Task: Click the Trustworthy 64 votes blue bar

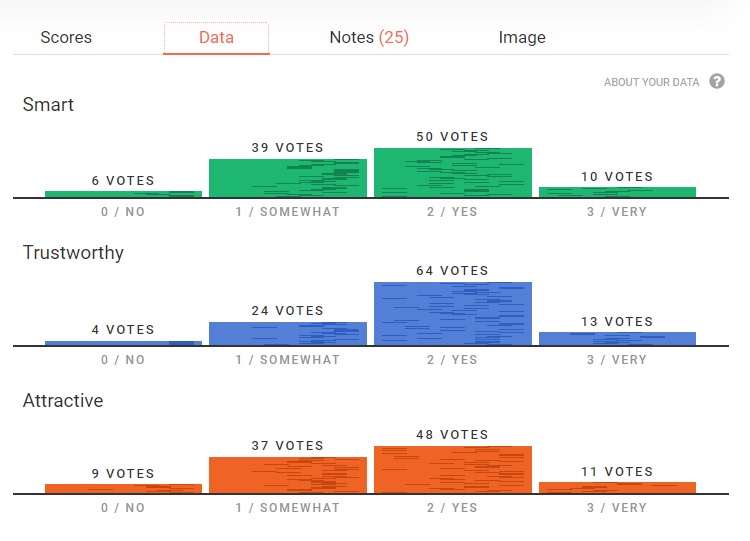Action: click(453, 314)
